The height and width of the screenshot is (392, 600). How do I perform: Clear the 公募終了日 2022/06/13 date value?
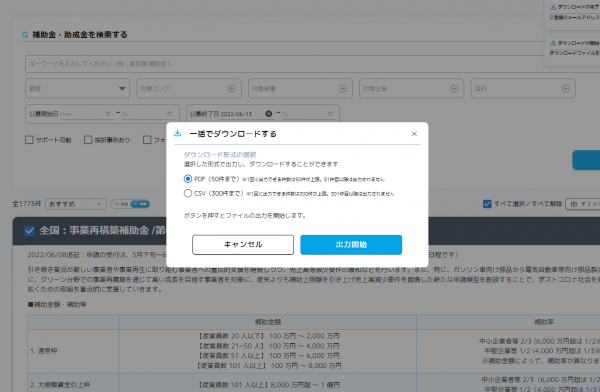coord(269,114)
